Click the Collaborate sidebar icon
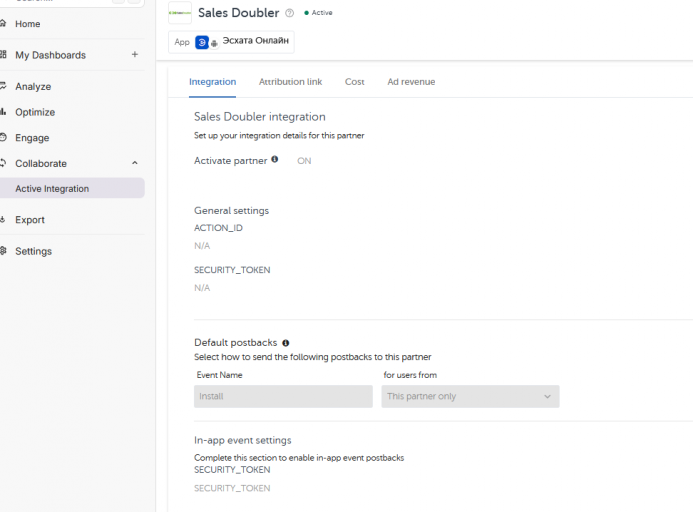693x512 pixels. tap(3, 163)
